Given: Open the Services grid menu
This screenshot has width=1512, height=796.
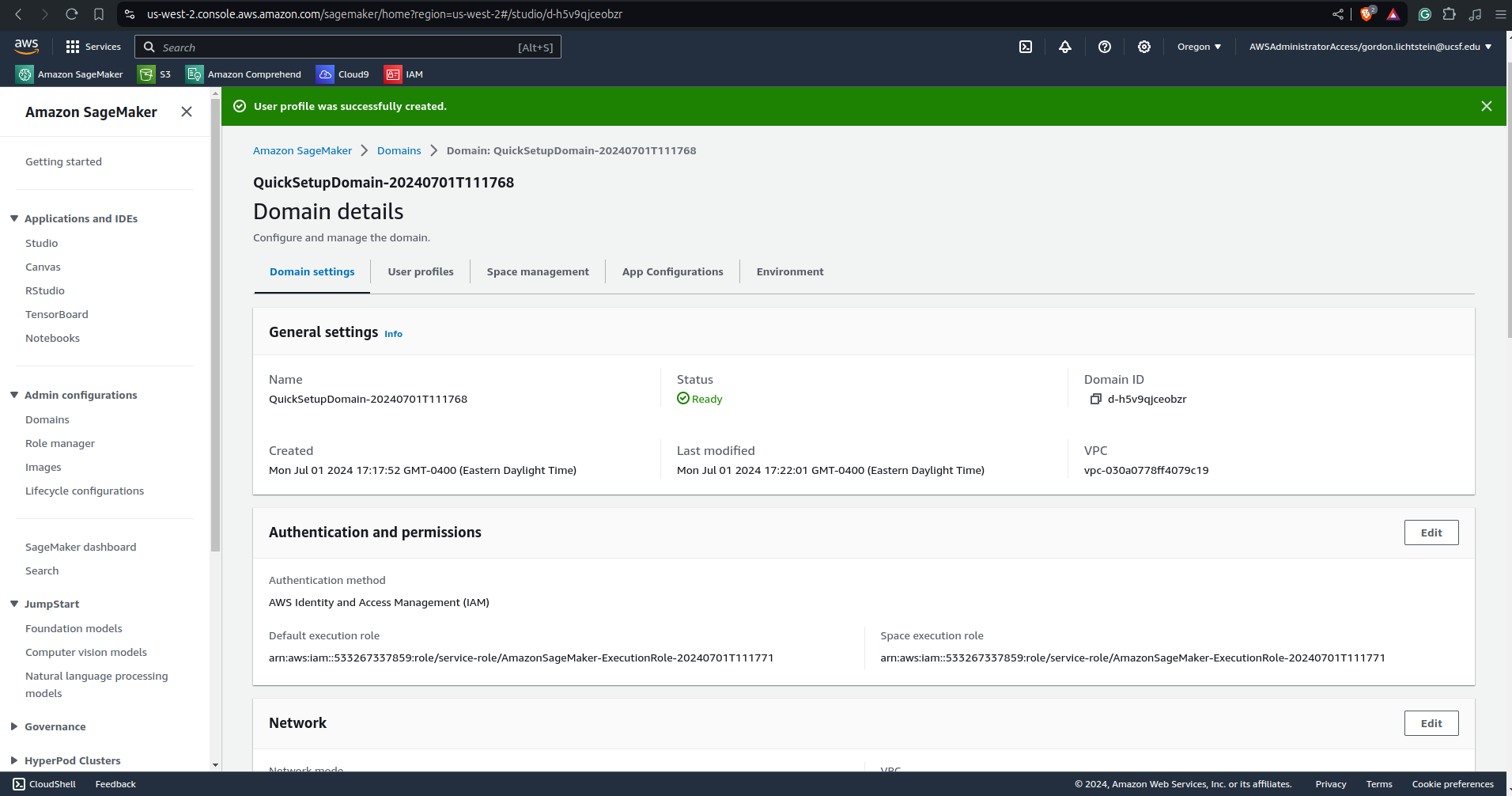Looking at the screenshot, I should (x=93, y=47).
